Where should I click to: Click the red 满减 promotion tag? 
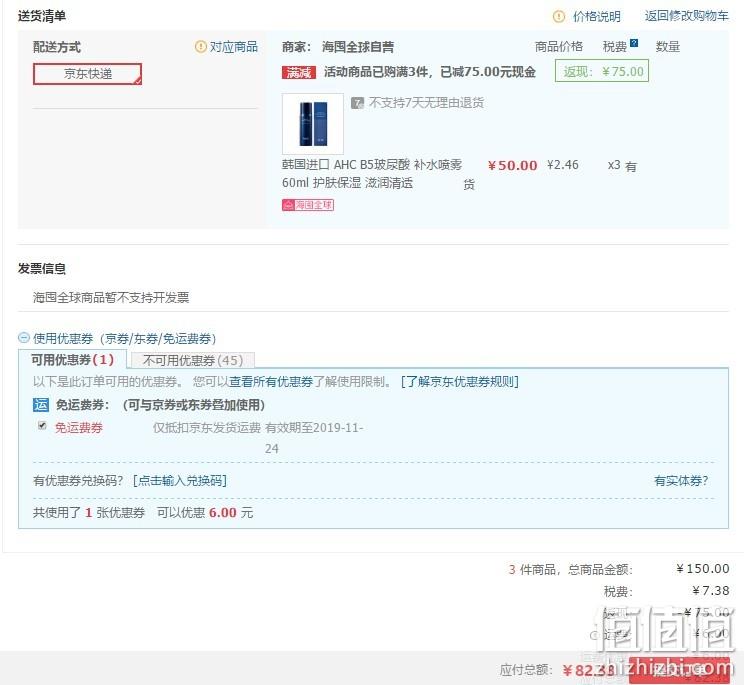(x=298, y=72)
